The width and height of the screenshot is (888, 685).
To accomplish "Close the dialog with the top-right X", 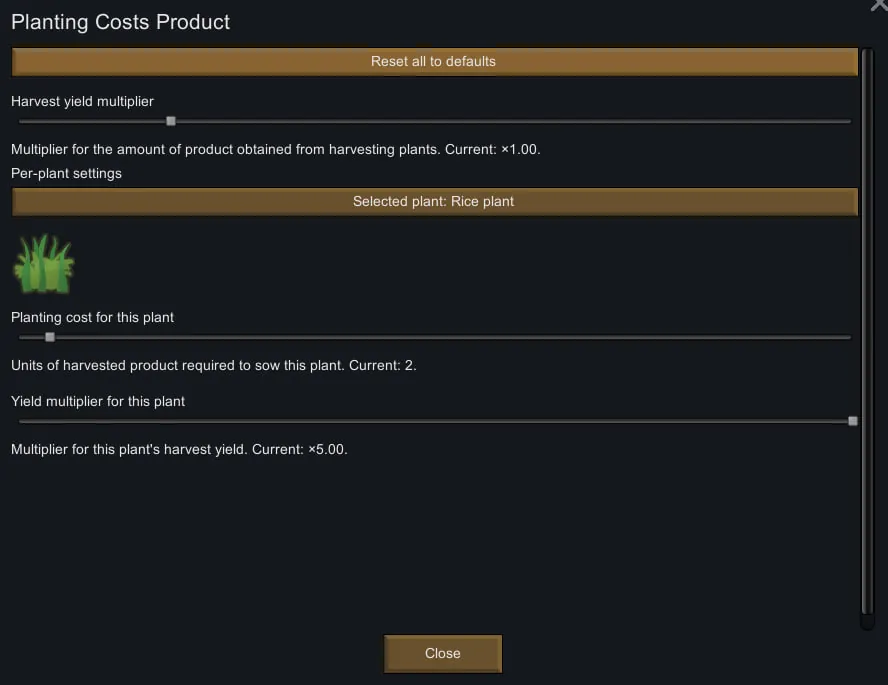I will click(879, 5).
